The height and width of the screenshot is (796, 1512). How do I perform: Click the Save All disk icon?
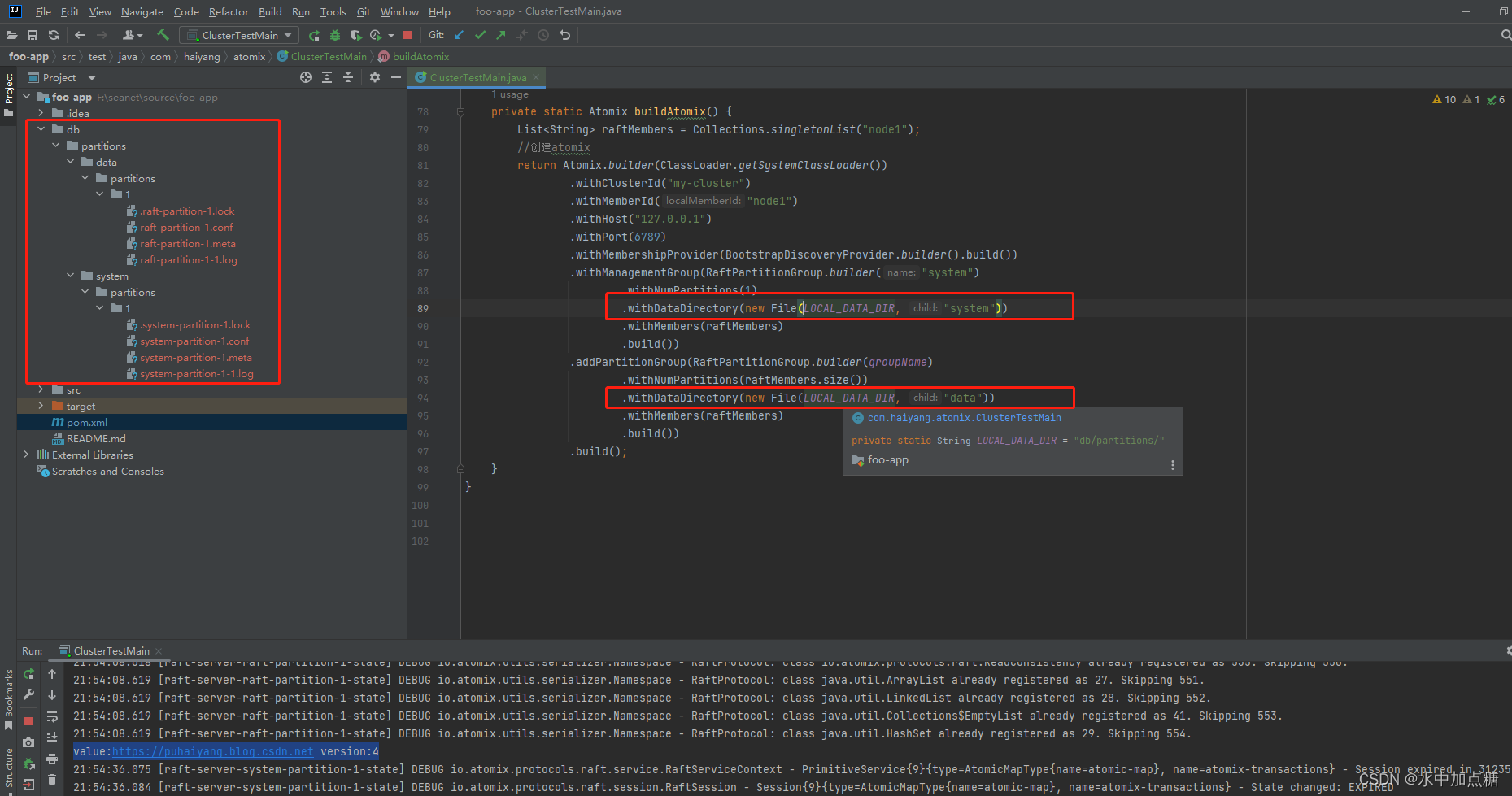pos(33,35)
